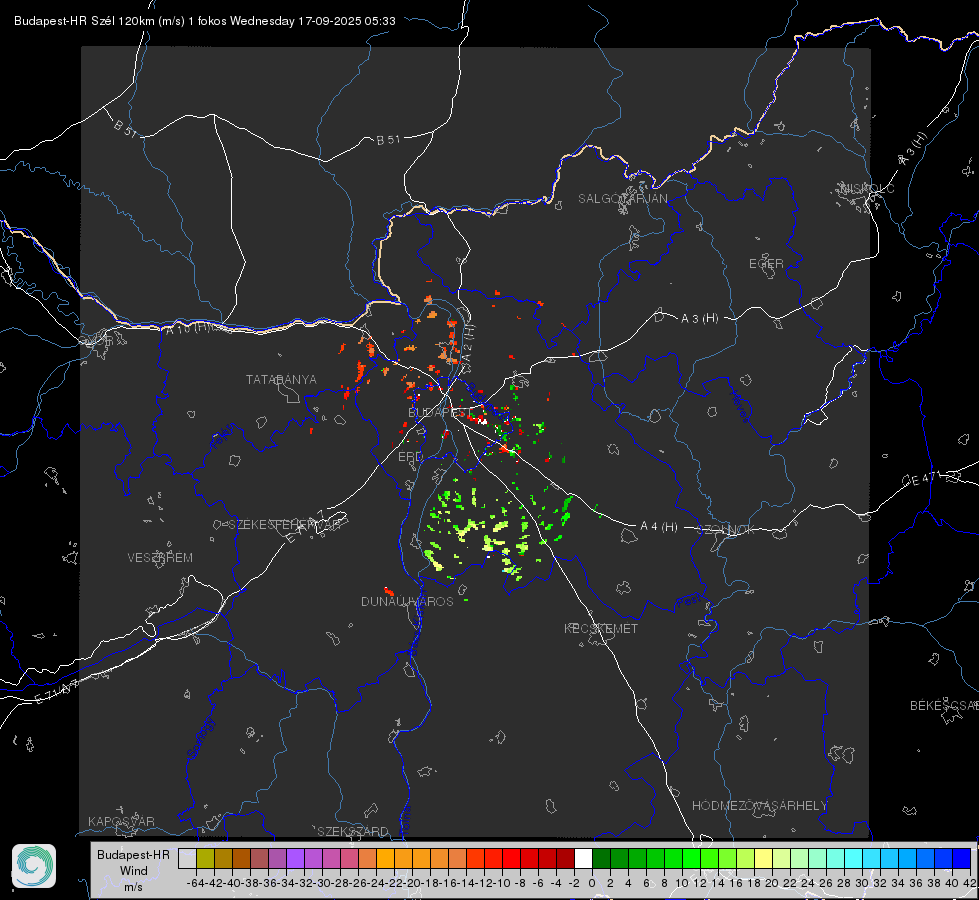Click the SALGOTARJAN city label
This screenshot has height=900, width=979.
[622, 199]
